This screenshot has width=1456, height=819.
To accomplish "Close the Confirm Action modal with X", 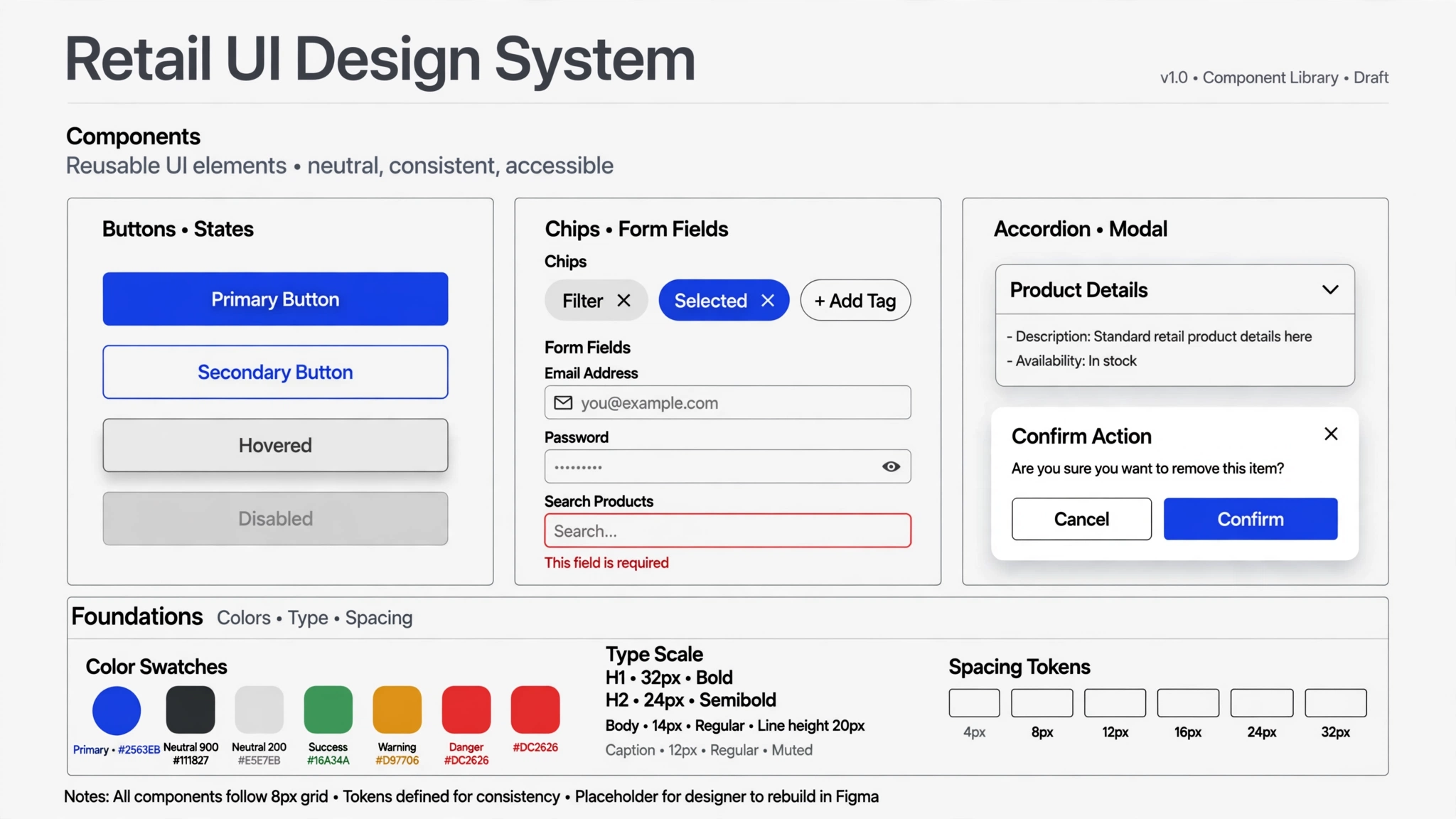I will pyautogui.click(x=1331, y=434).
